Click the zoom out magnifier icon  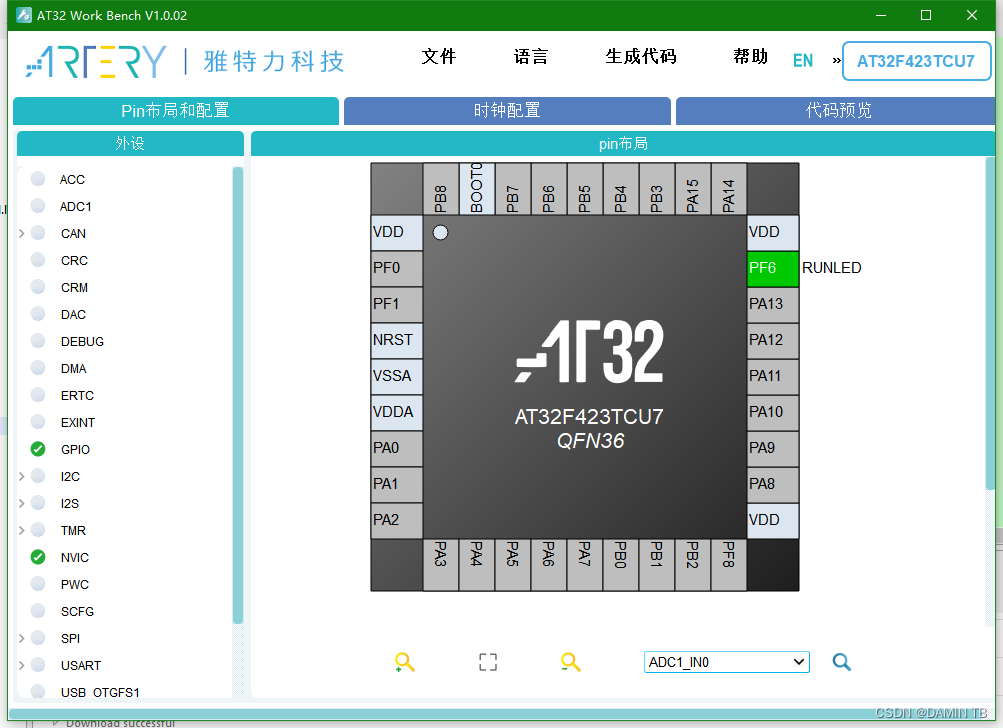click(x=570, y=662)
